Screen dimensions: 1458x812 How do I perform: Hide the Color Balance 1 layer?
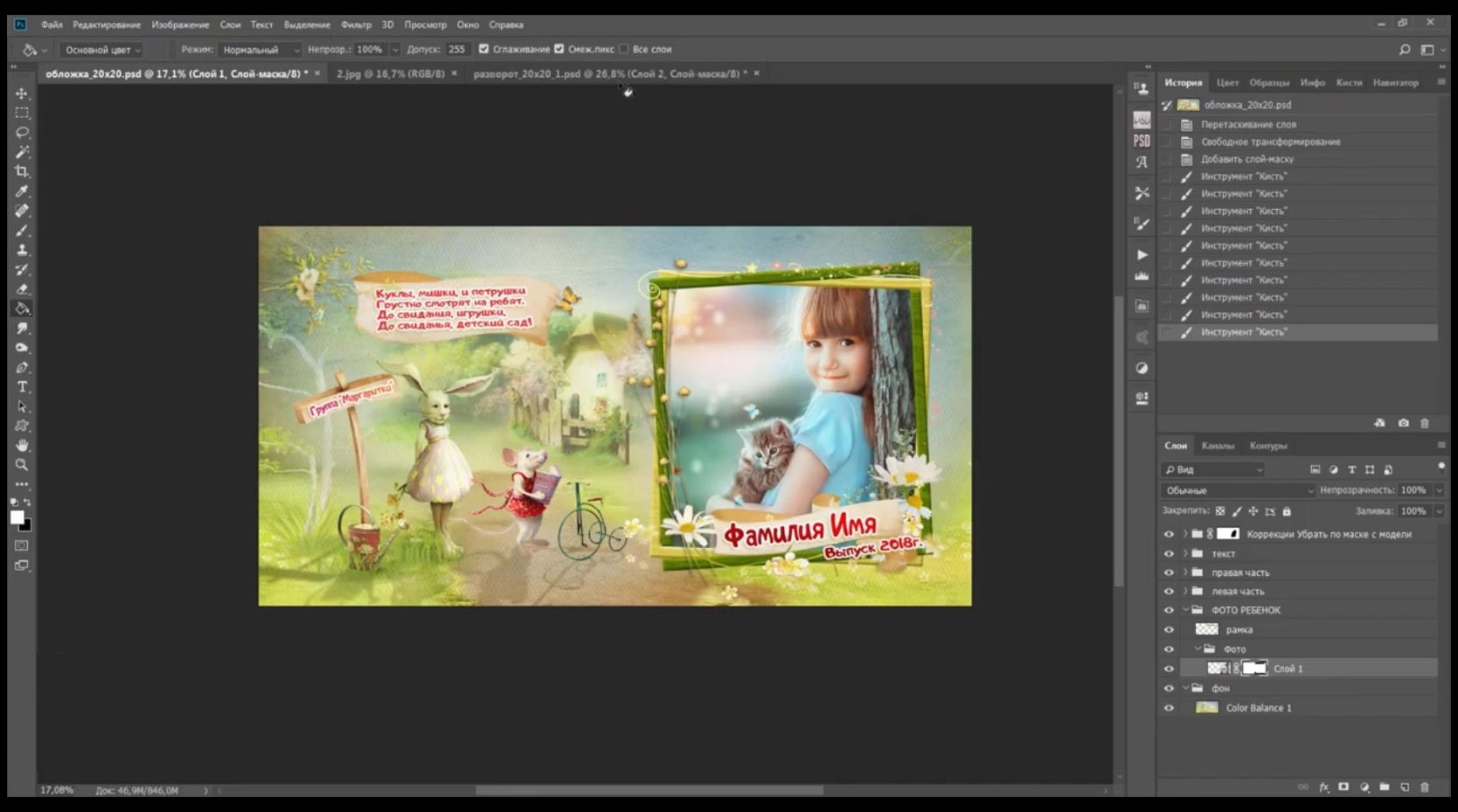click(1169, 708)
